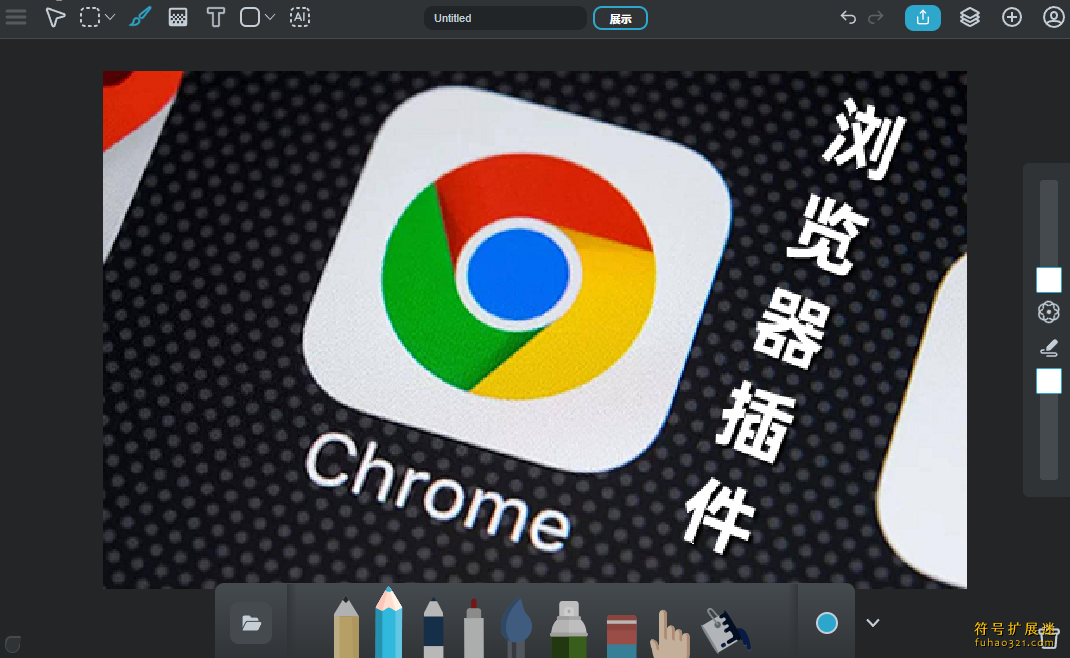This screenshot has width=1070, height=658.
Task: Select the dark navy marker brush
Action: 433,628
